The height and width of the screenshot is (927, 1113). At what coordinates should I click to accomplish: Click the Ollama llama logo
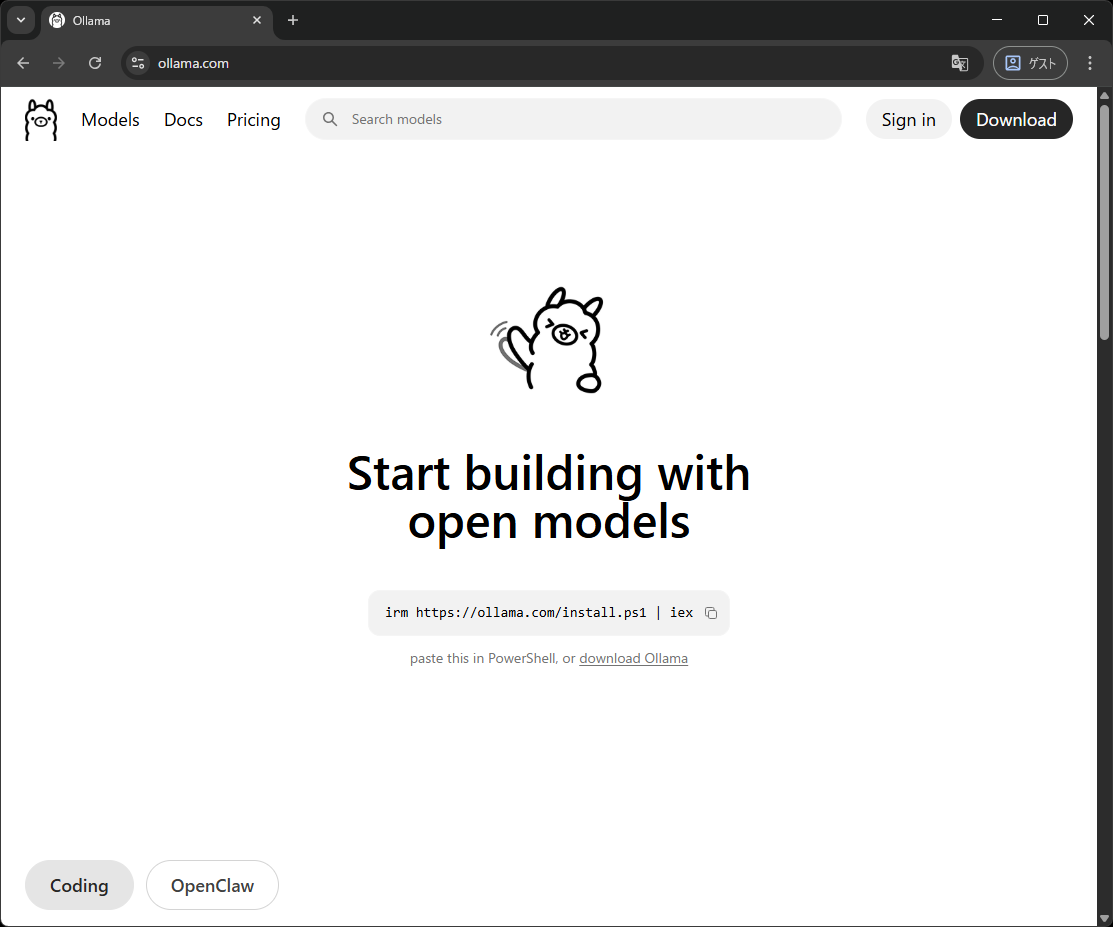pos(41,120)
